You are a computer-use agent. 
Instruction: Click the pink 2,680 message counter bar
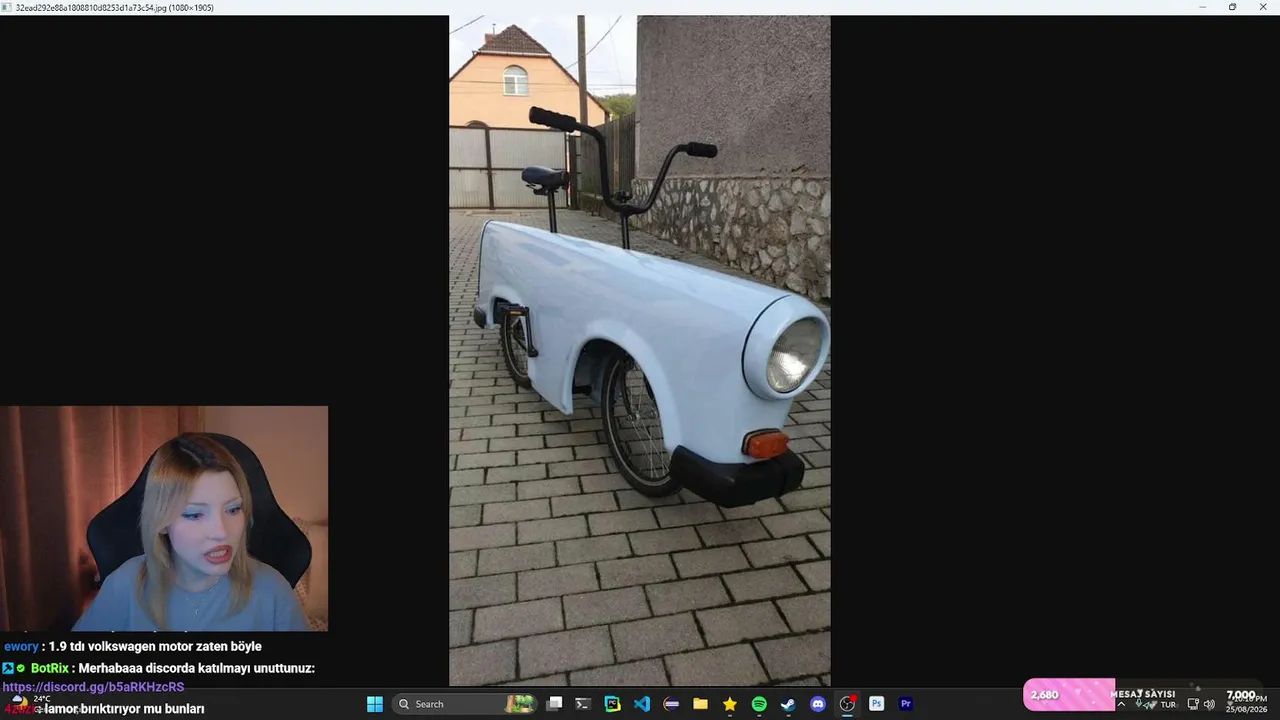tap(1069, 695)
